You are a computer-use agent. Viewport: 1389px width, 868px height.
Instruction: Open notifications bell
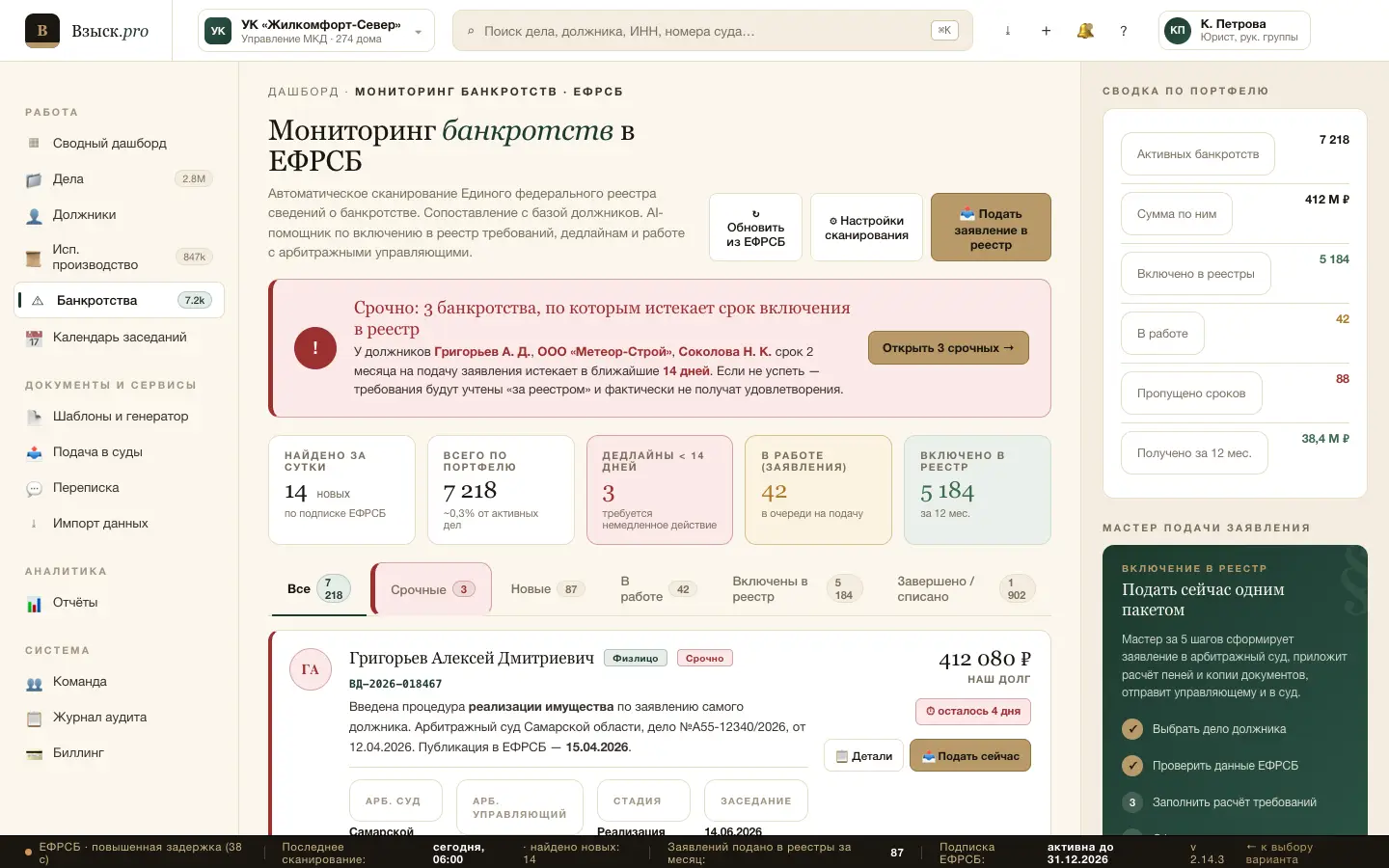pyautogui.click(x=1085, y=31)
